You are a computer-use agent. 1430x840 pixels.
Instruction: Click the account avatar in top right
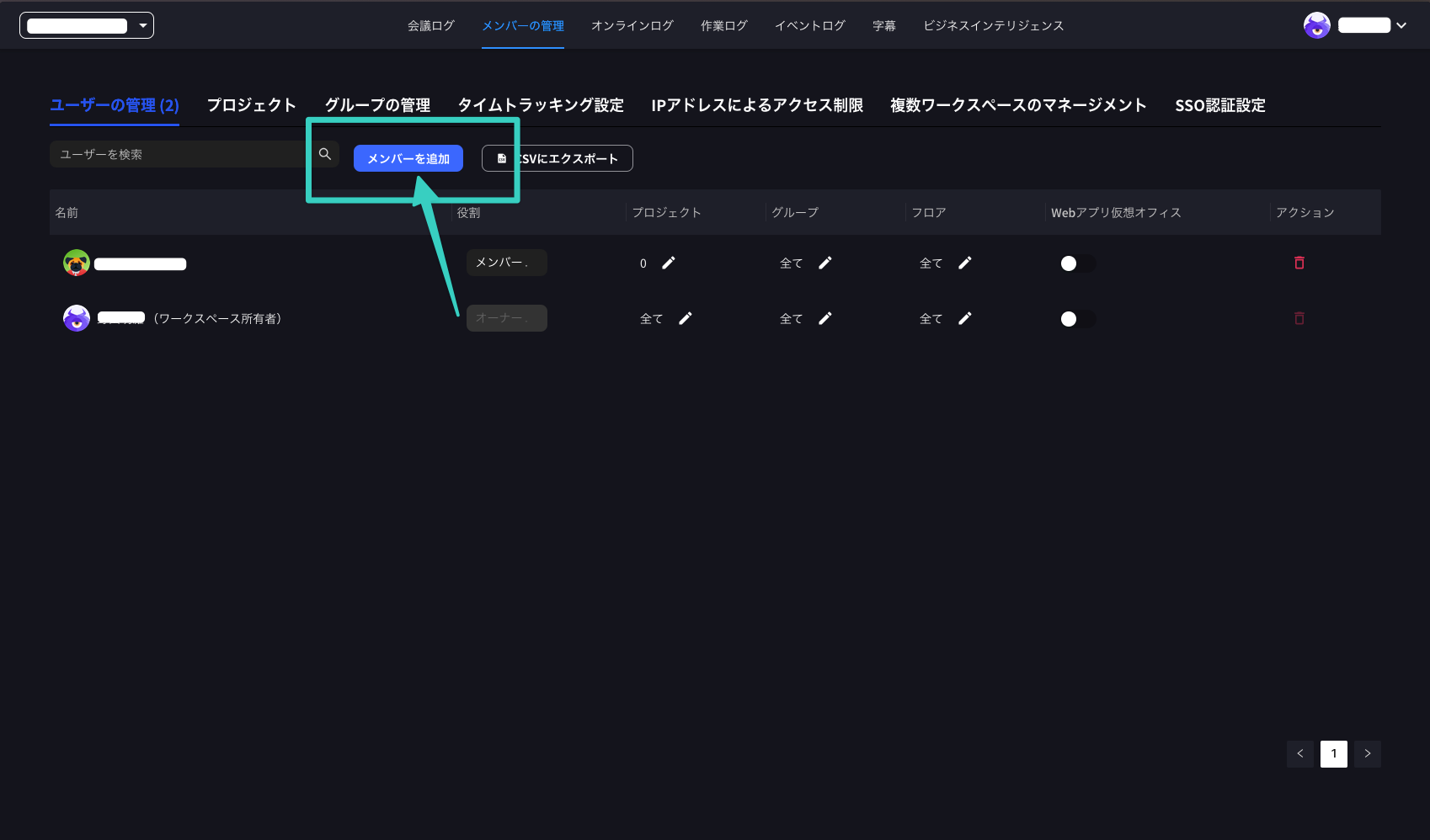pyautogui.click(x=1316, y=25)
